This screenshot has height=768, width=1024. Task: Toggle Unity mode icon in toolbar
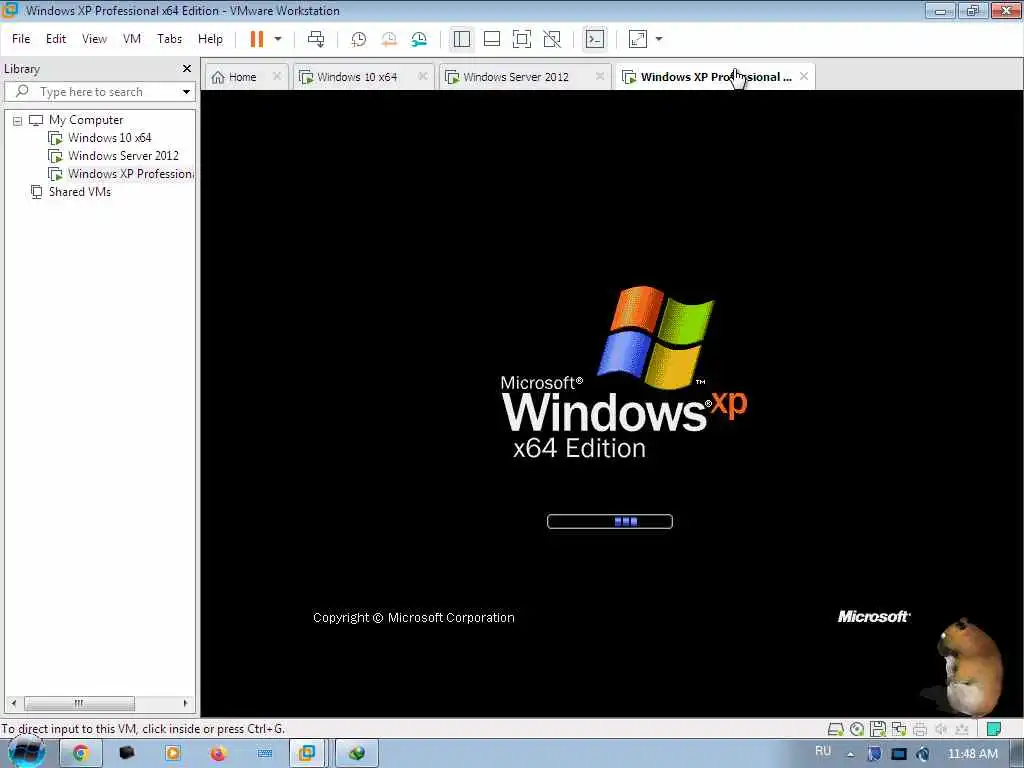coord(552,39)
